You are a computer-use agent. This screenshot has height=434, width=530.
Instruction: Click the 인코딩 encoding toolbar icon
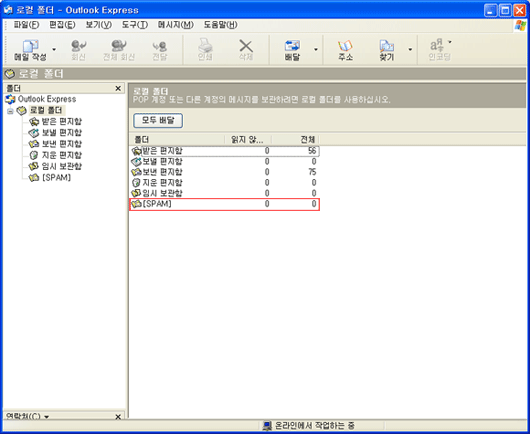click(437, 46)
